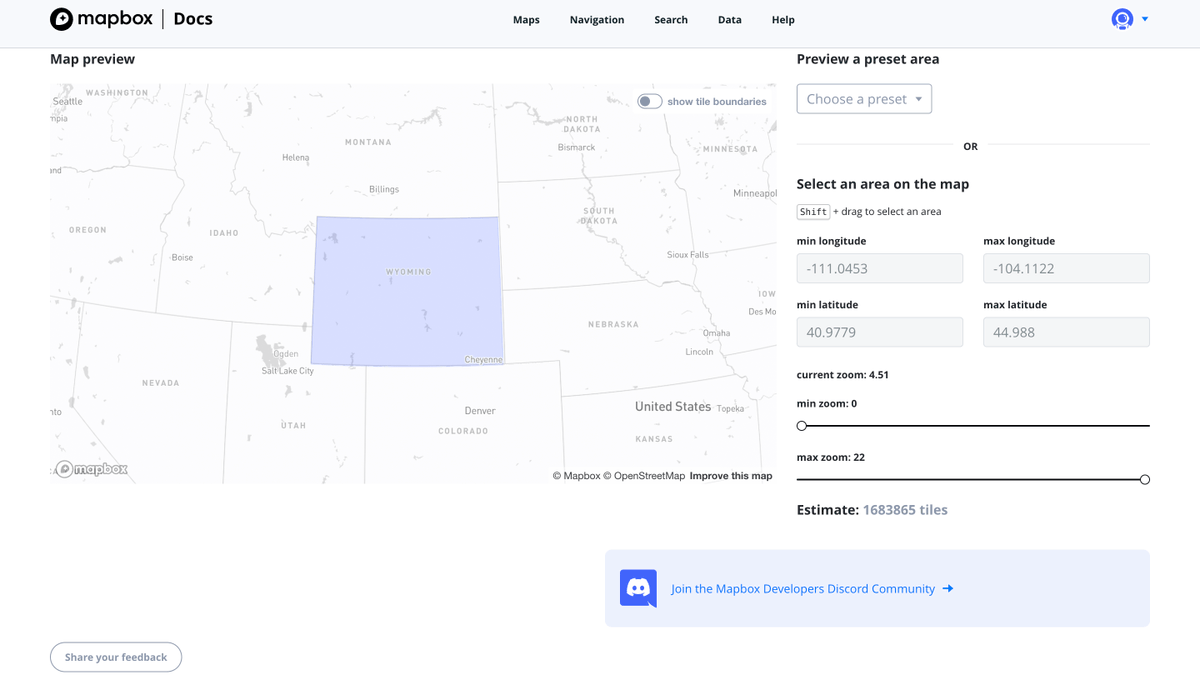The height and width of the screenshot is (675, 1200).
Task: Toggle show tile boundaries switch
Action: click(x=650, y=101)
